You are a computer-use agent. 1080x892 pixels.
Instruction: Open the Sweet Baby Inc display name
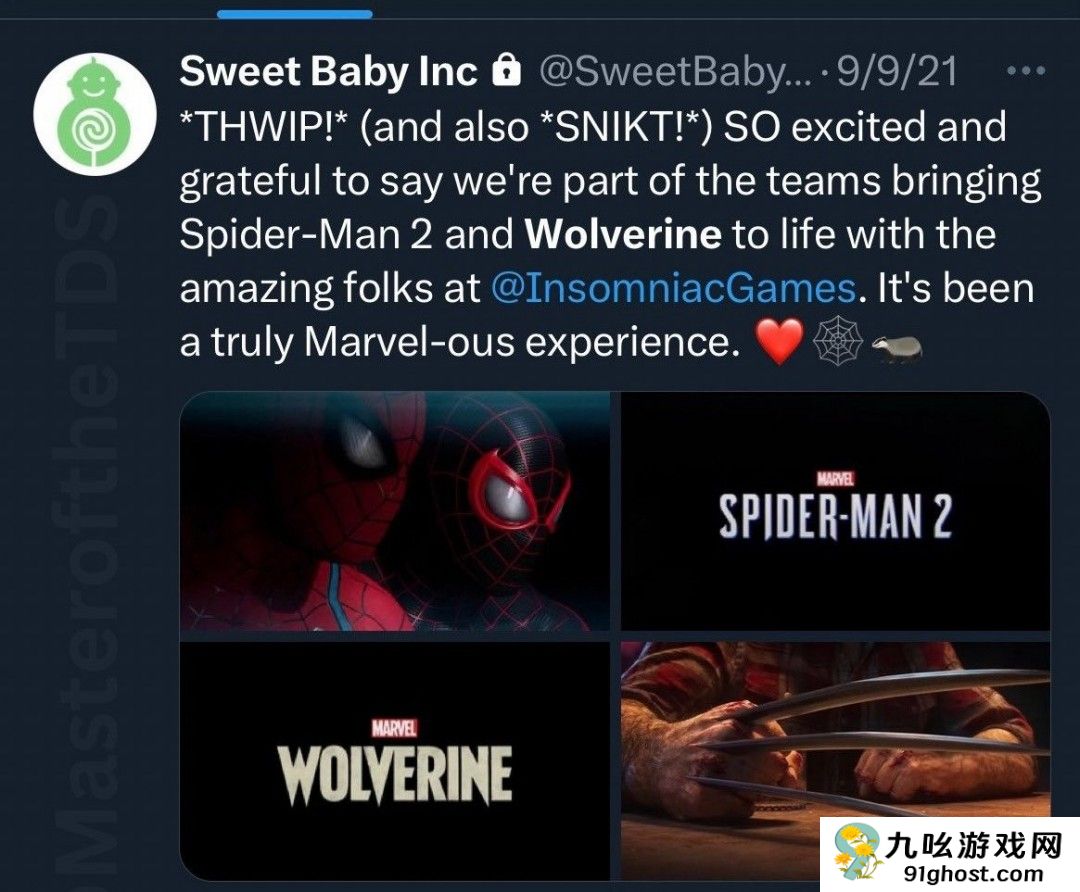tap(329, 72)
